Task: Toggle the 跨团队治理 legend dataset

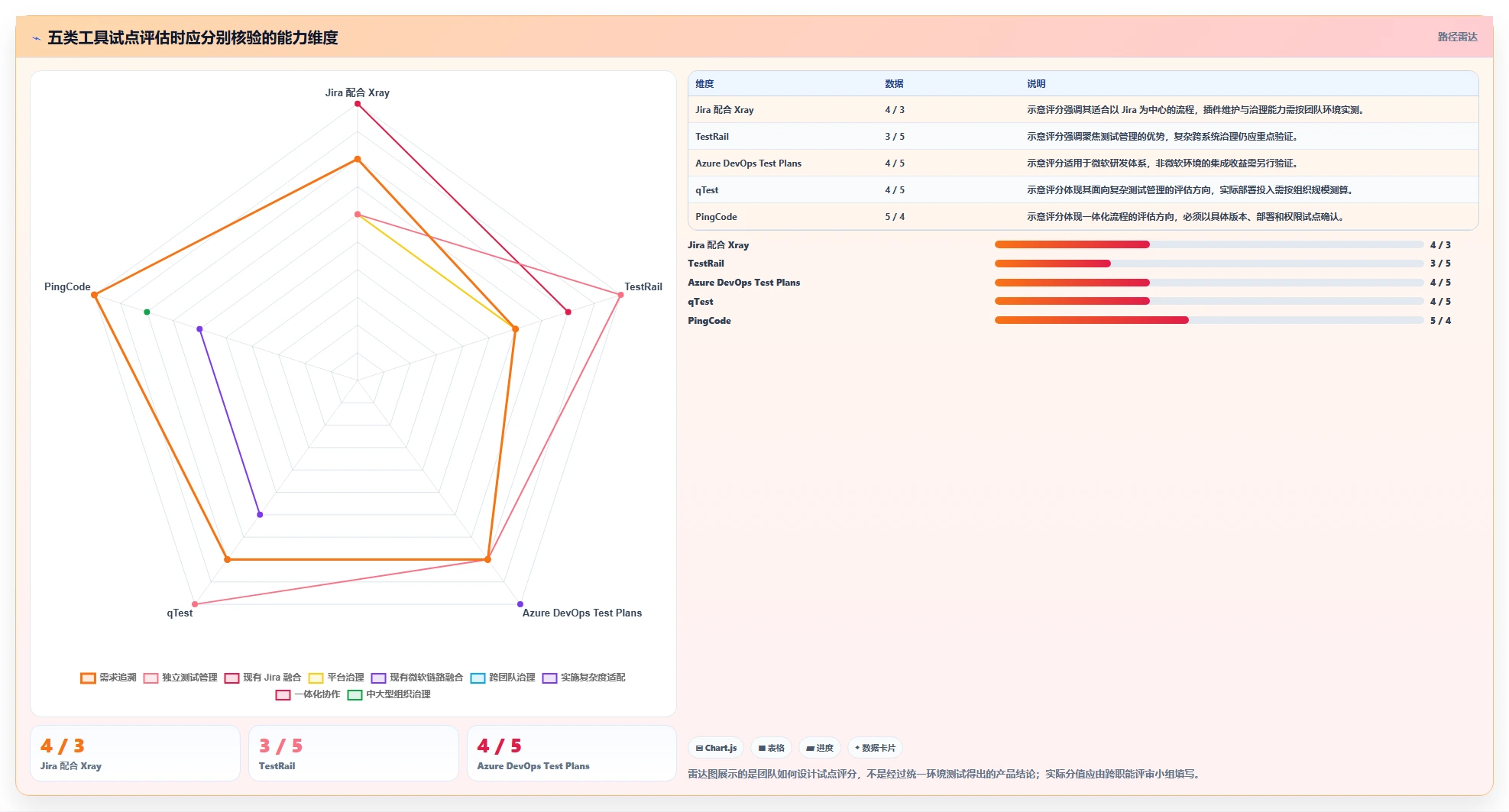Action: pos(503,678)
